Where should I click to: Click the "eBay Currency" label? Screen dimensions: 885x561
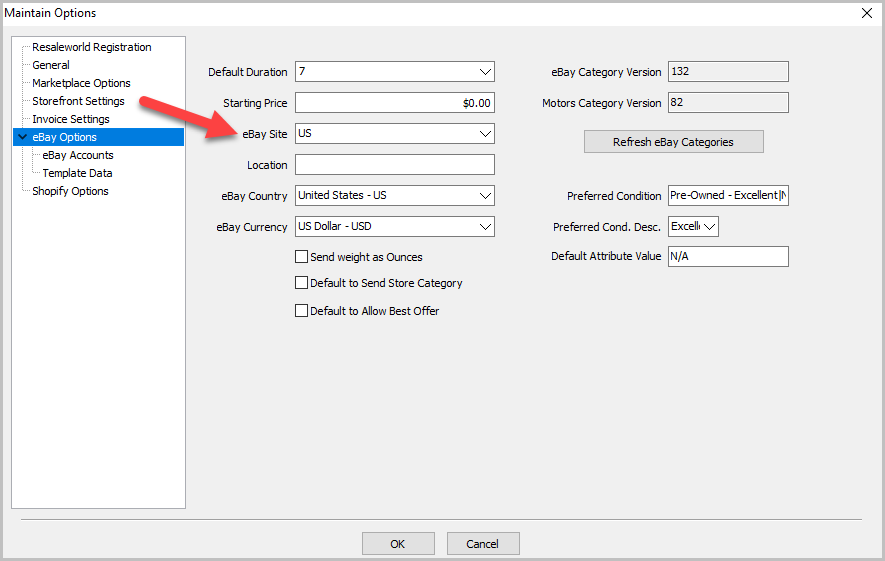(x=252, y=227)
